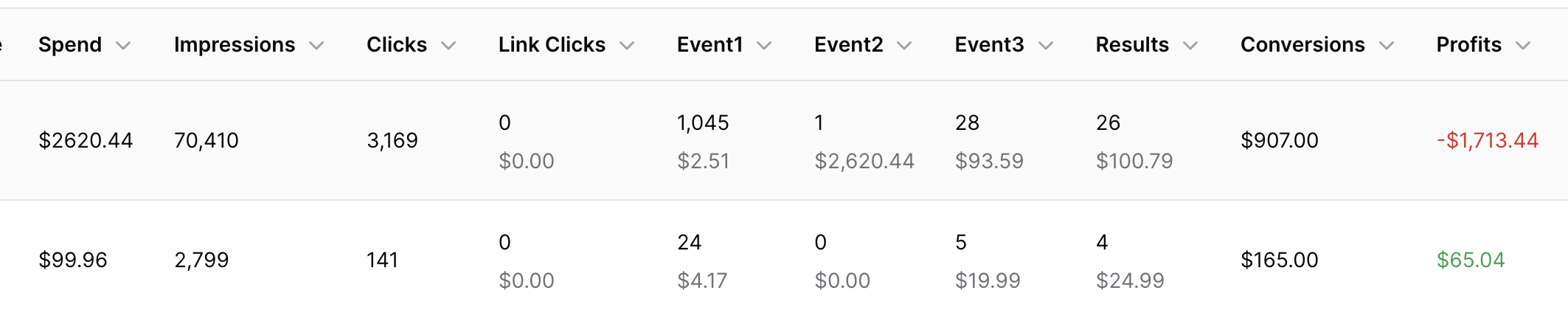Expand the Impressions column chevron

coord(316,46)
